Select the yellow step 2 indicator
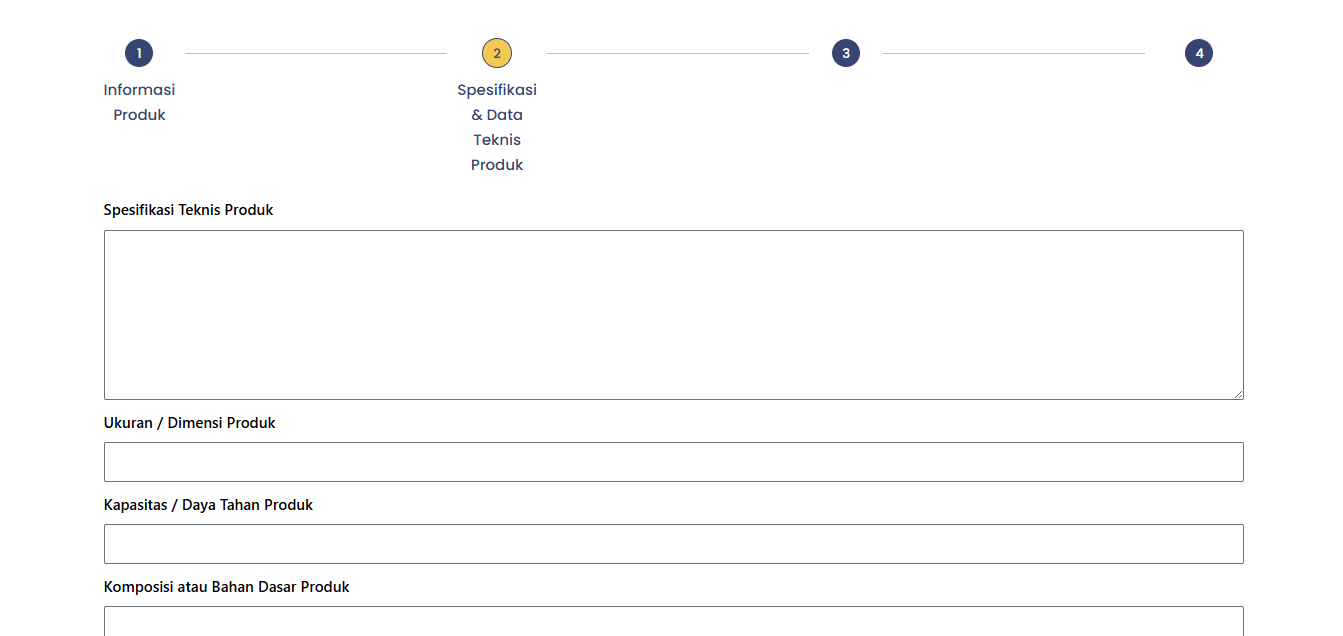Screen dimensions: 1343x636 tap(497, 53)
